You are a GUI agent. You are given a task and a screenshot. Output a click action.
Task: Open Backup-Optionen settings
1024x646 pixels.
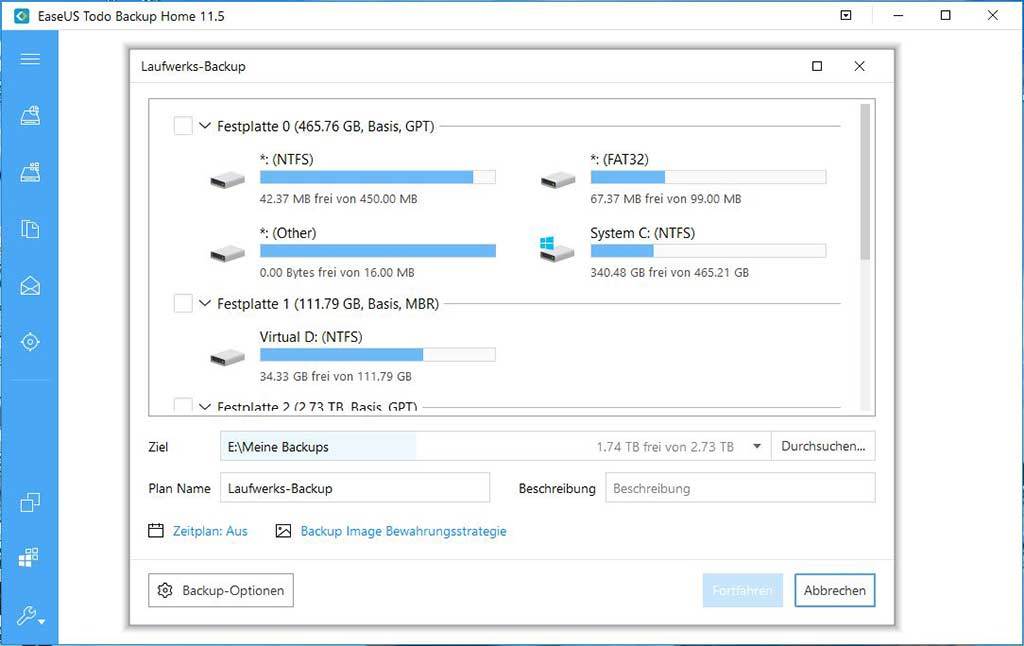click(x=221, y=590)
